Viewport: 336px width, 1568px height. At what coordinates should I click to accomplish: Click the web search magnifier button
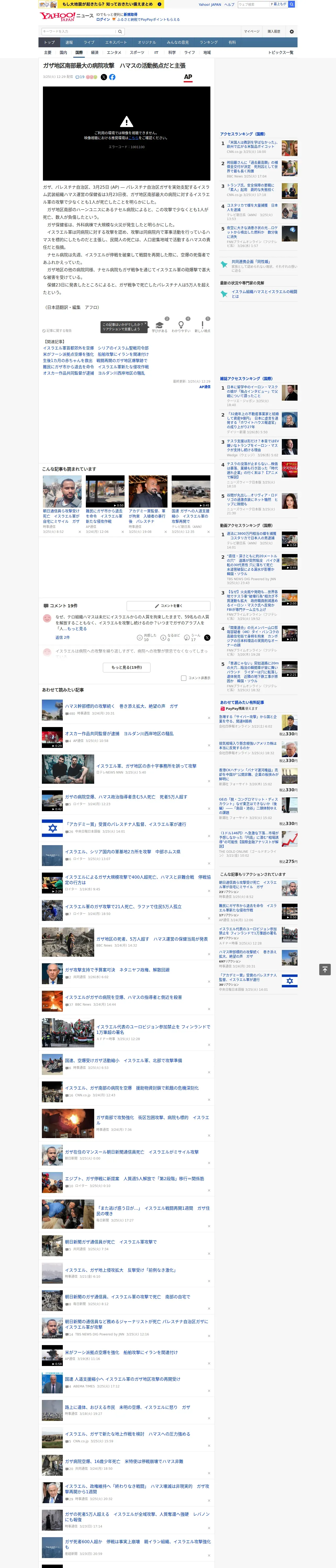(x=292, y=4)
